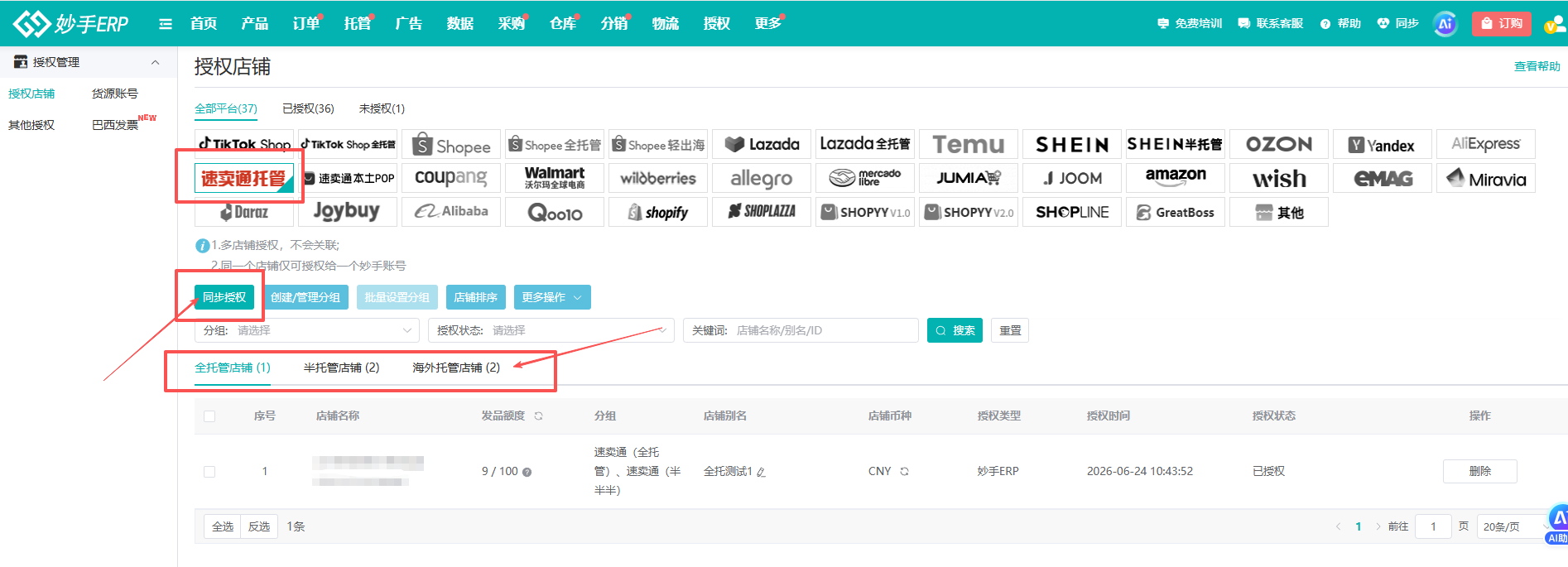Click the help icon beside 9 / 100
Screen dimensions: 1568x567
[527, 472]
